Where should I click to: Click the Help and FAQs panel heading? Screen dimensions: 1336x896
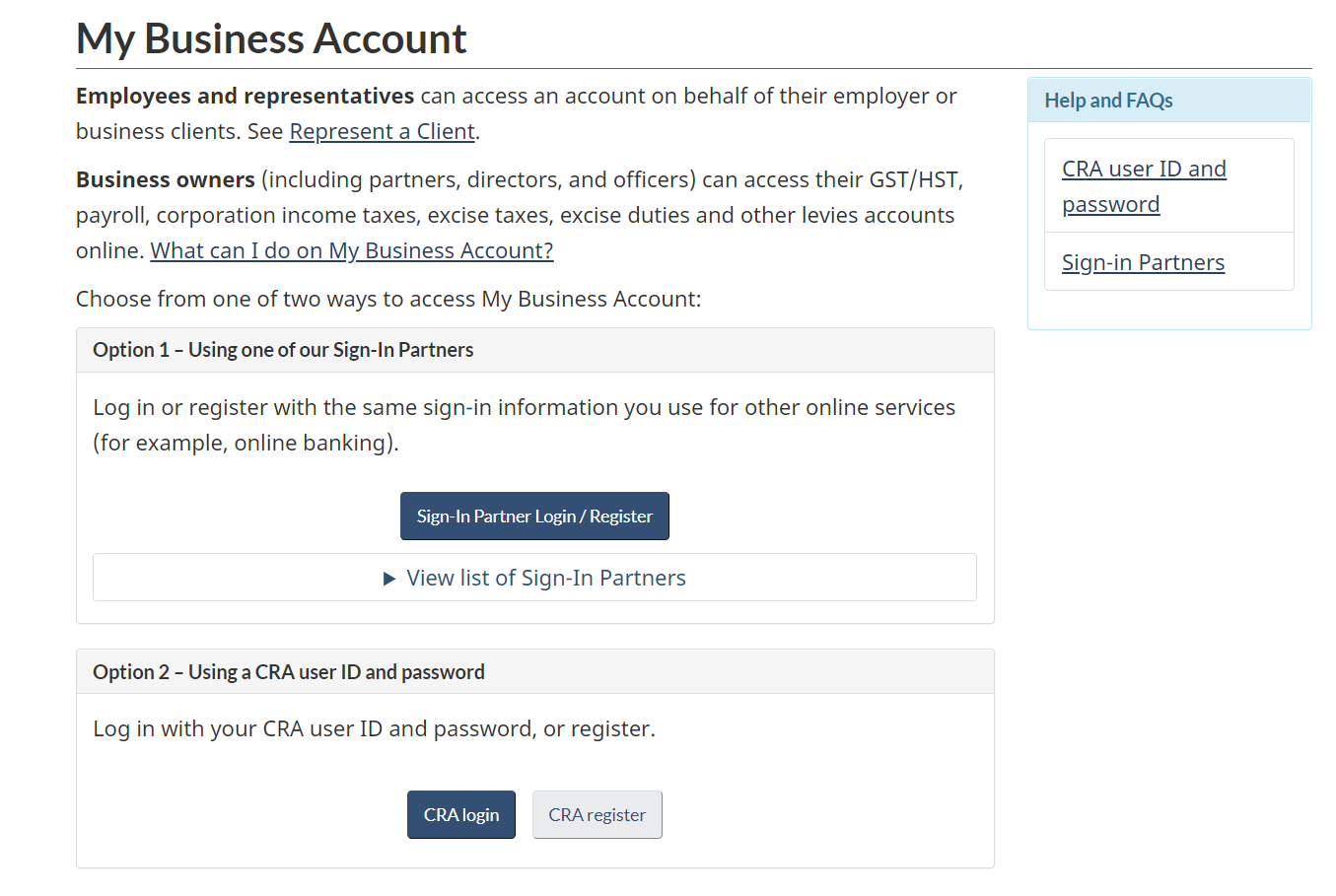pyautogui.click(x=1108, y=101)
